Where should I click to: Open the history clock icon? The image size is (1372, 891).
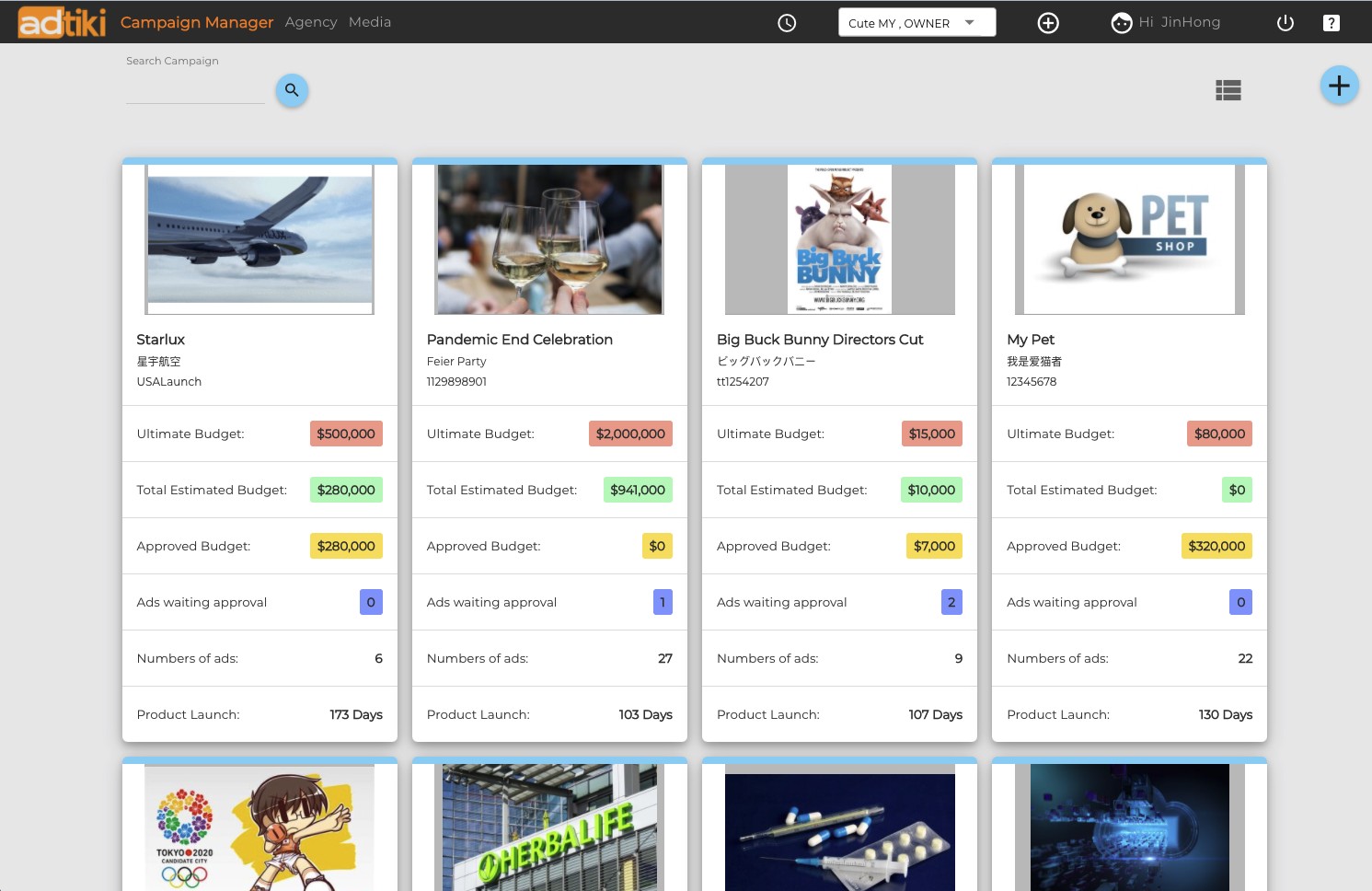click(x=787, y=23)
